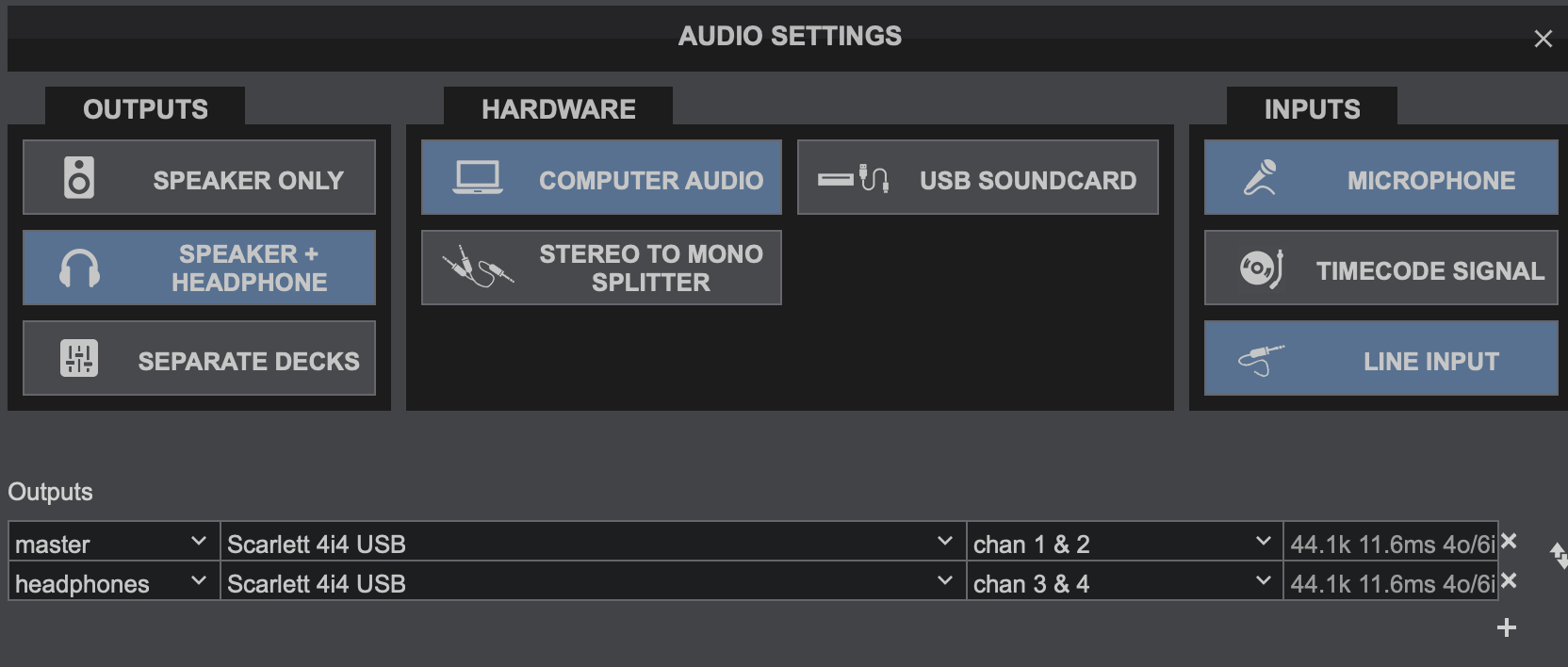
Task: Toggle the TIMECODE SIGNAL input option
Action: pyautogui.click(x=1380, y=268)
